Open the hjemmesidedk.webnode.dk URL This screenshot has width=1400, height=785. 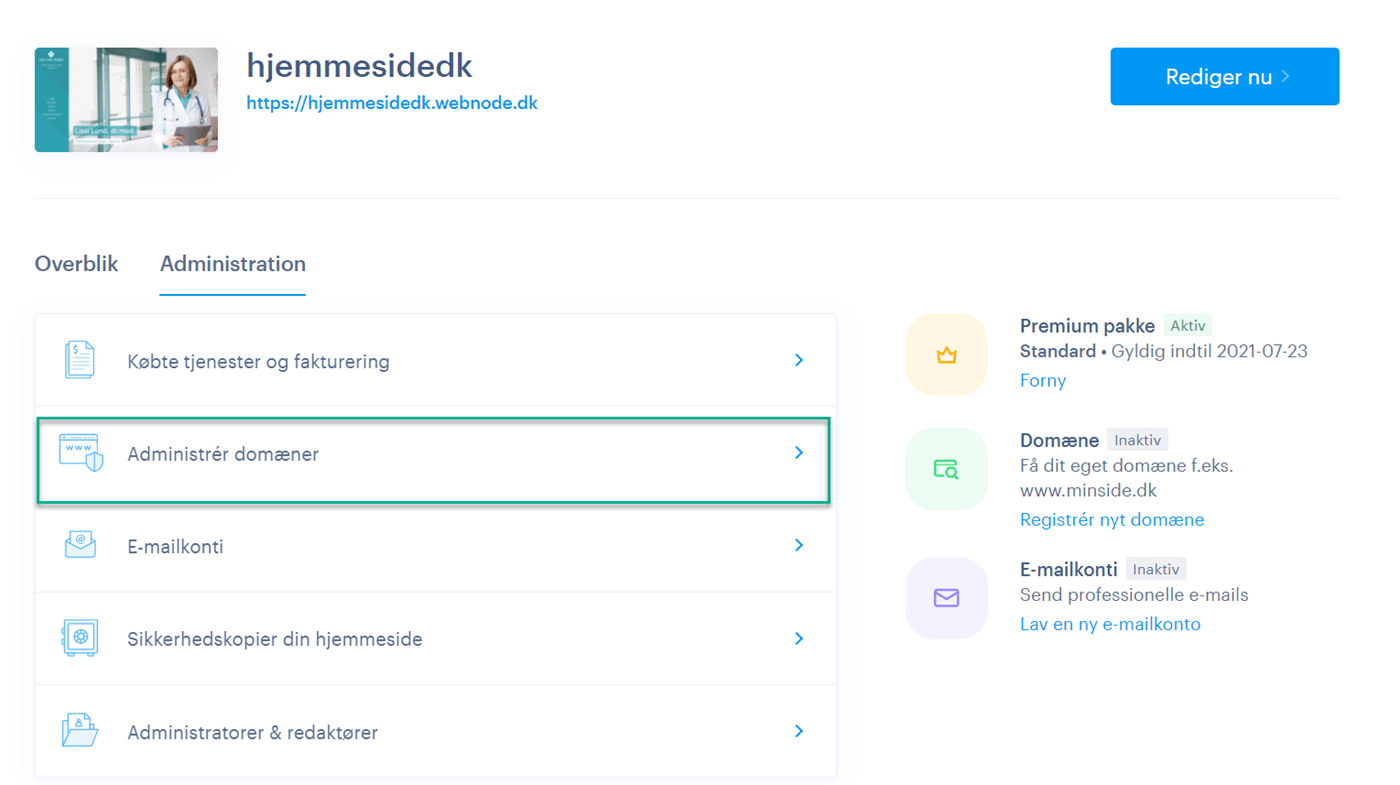tap(392, 102)
